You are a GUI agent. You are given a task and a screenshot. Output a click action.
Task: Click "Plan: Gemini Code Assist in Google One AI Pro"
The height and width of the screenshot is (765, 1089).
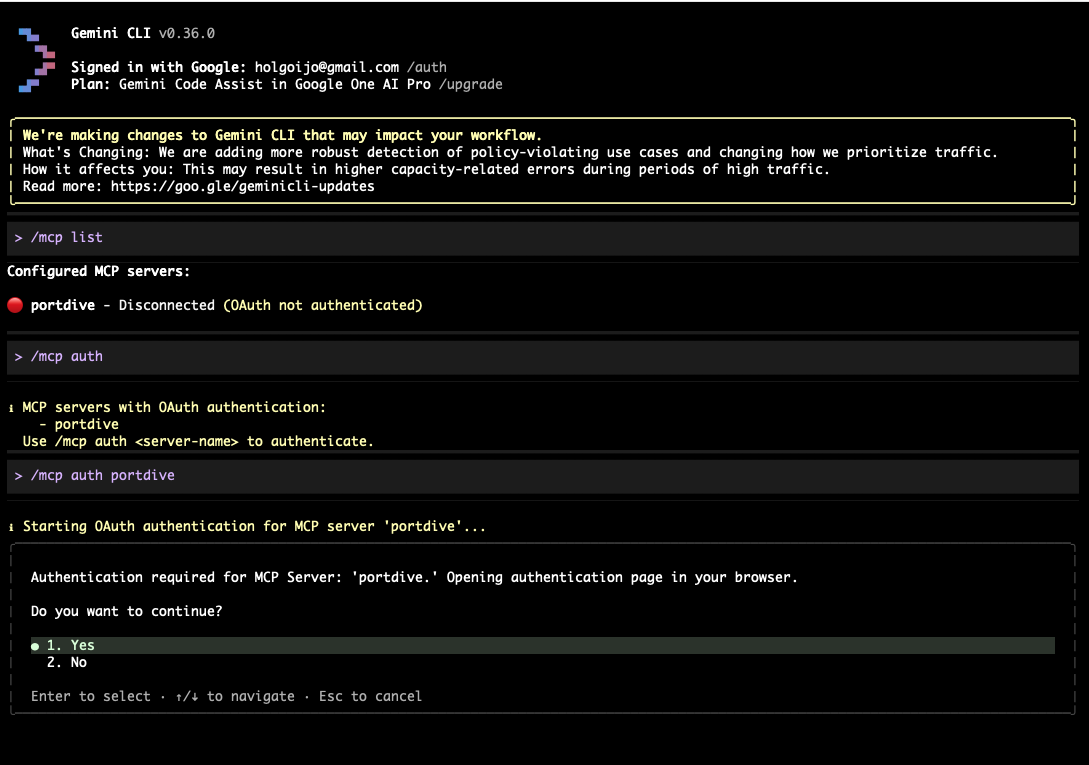(x=251, y=85)
